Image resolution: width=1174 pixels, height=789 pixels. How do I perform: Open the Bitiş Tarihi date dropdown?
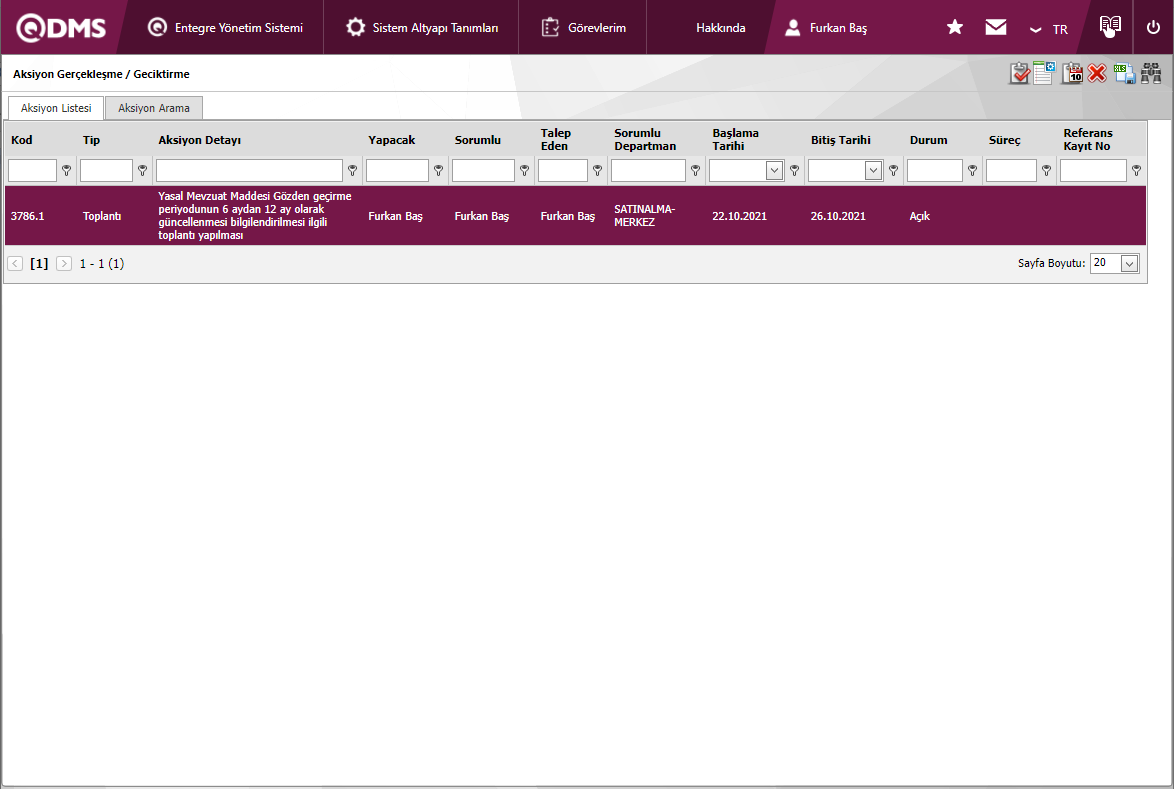[873, 171]
